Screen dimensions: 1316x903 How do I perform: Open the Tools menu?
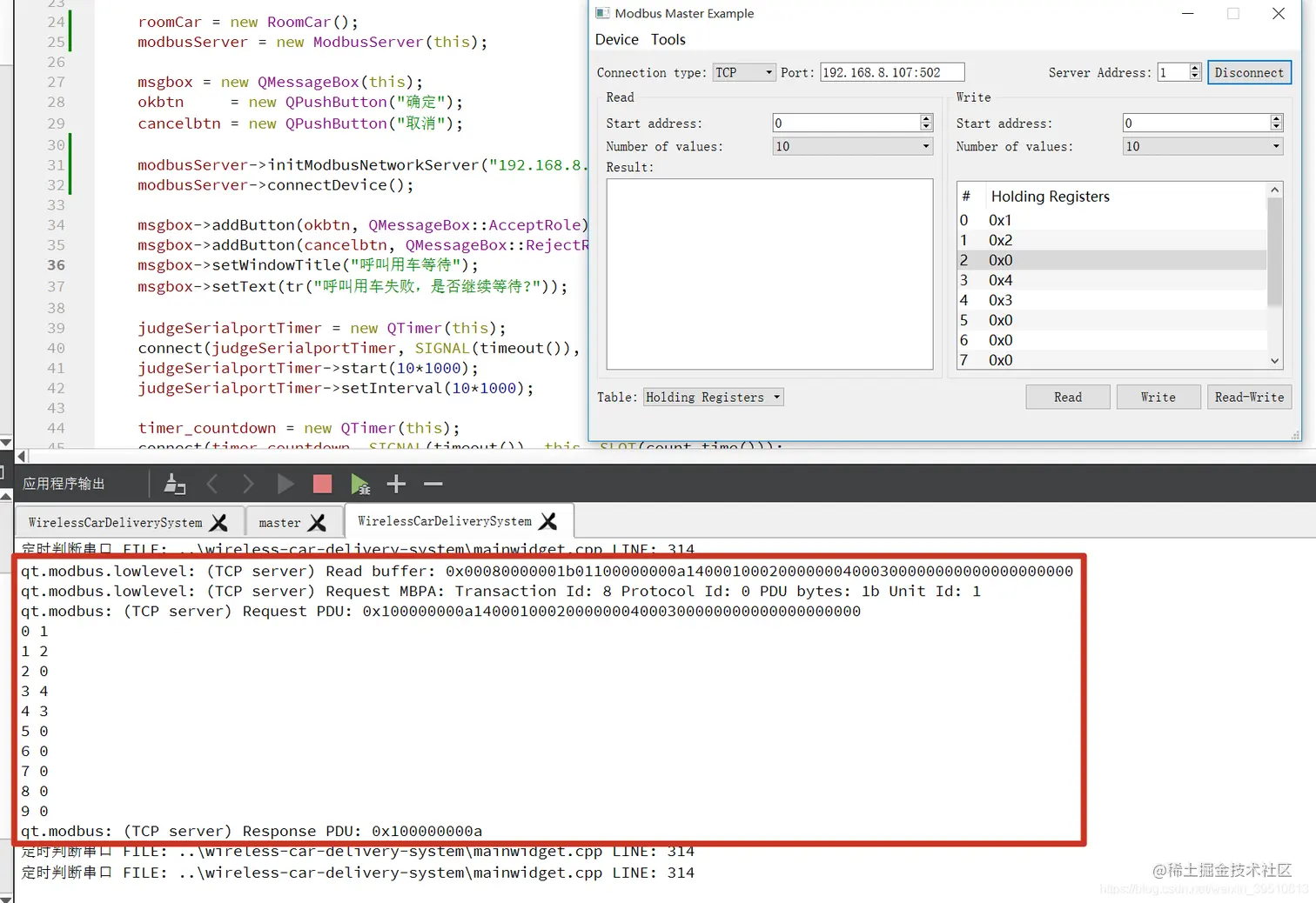pos(668,40)
